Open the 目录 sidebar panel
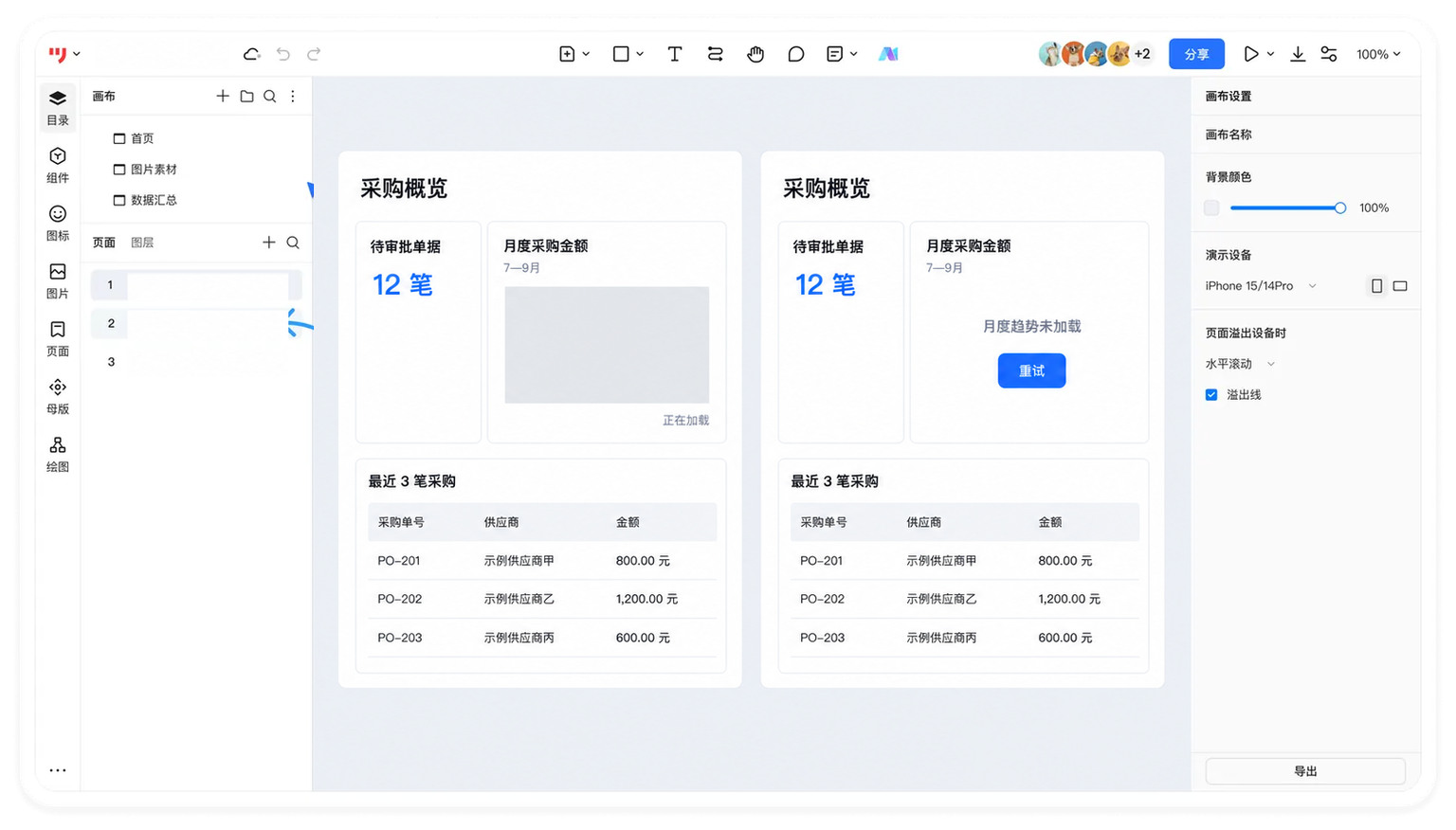 coord(58,108)
